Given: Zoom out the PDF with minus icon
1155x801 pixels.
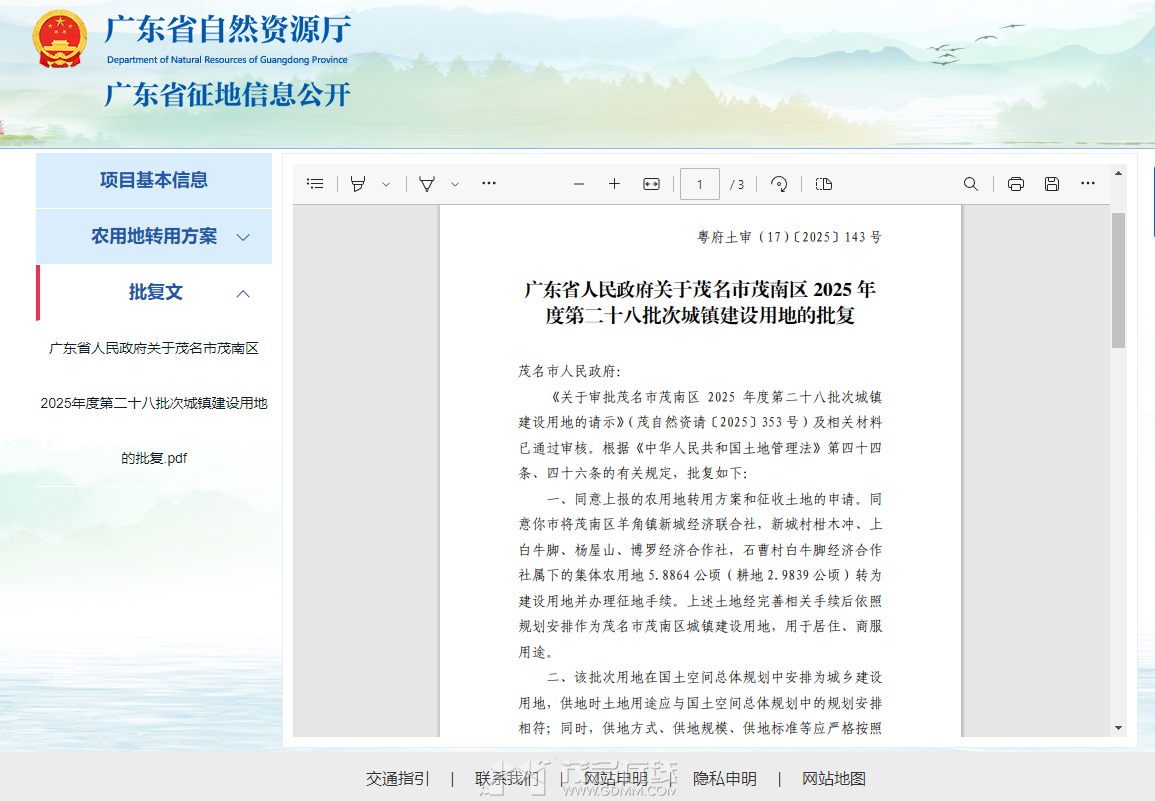Looking at the screenshot, I should (578, 184).
